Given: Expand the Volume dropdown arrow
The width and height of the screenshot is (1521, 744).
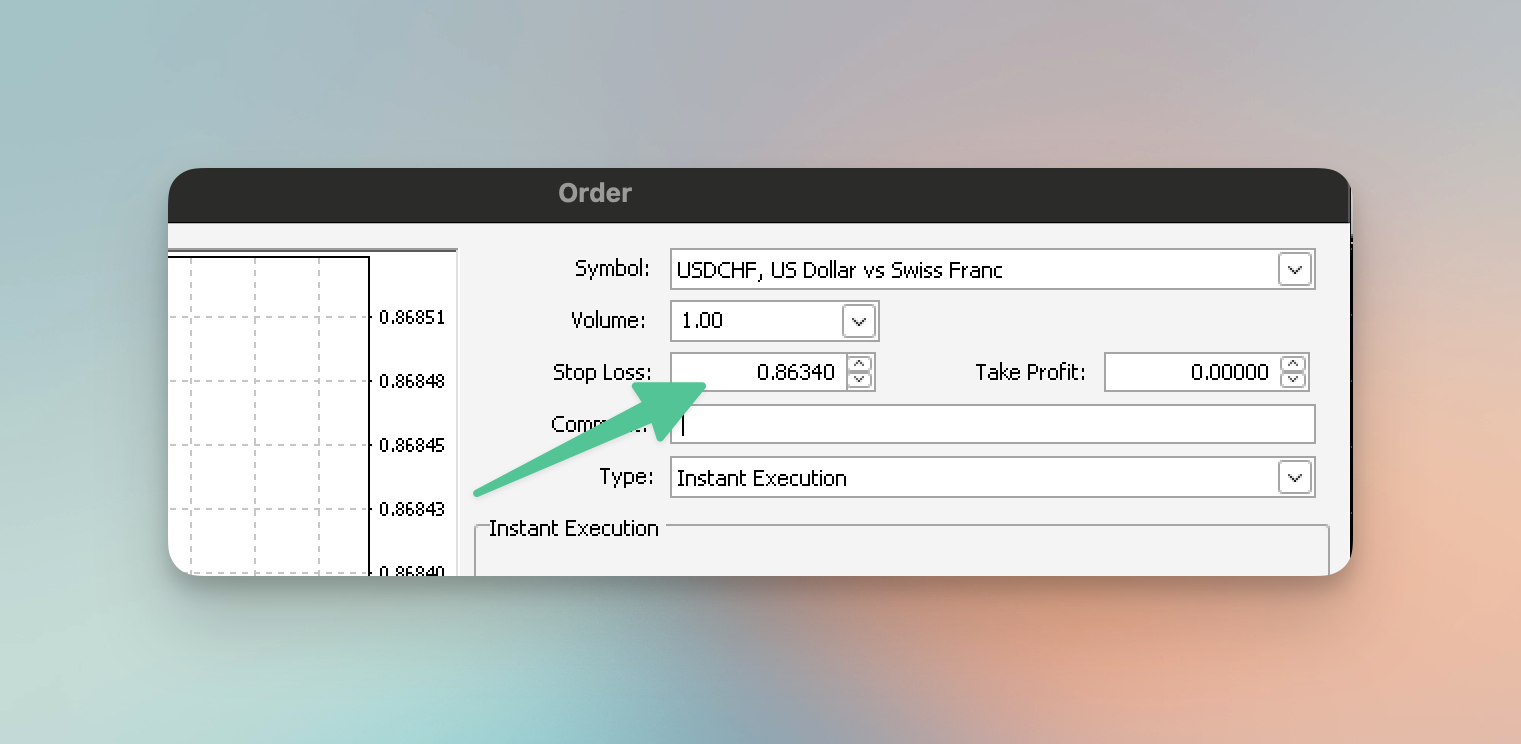Looking at the screenshot, I should coord(859,321).
